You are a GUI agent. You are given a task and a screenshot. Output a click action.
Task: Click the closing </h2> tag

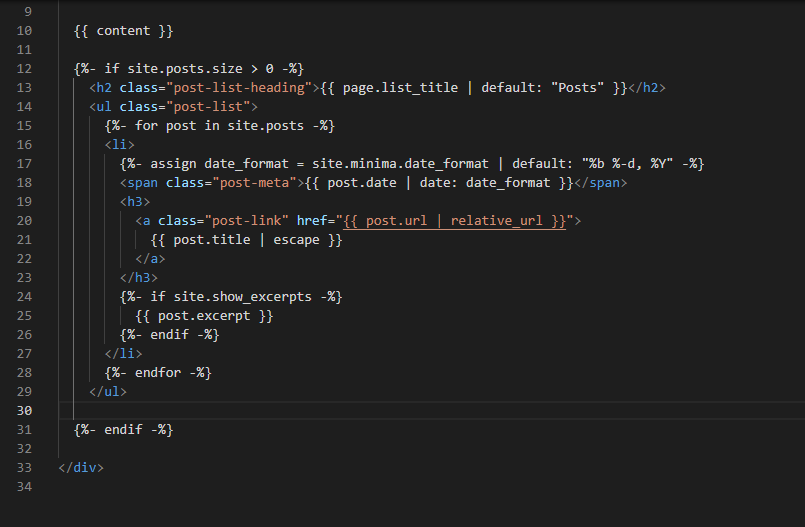(x=646, y=88)
